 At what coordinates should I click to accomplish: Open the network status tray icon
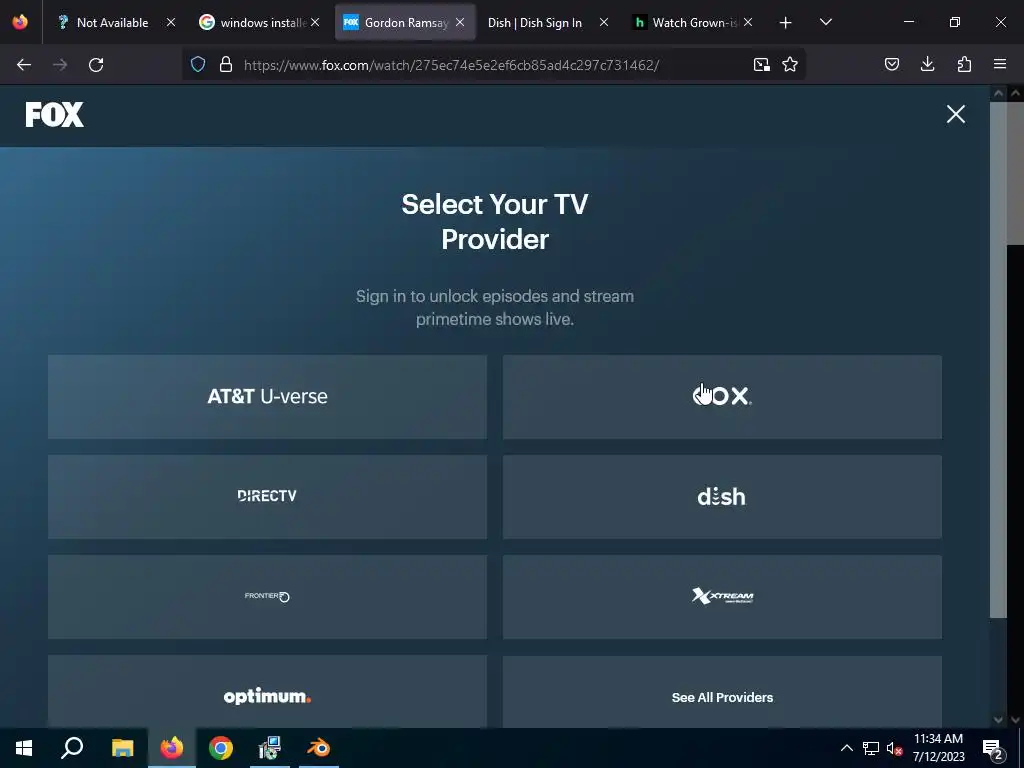871,748
